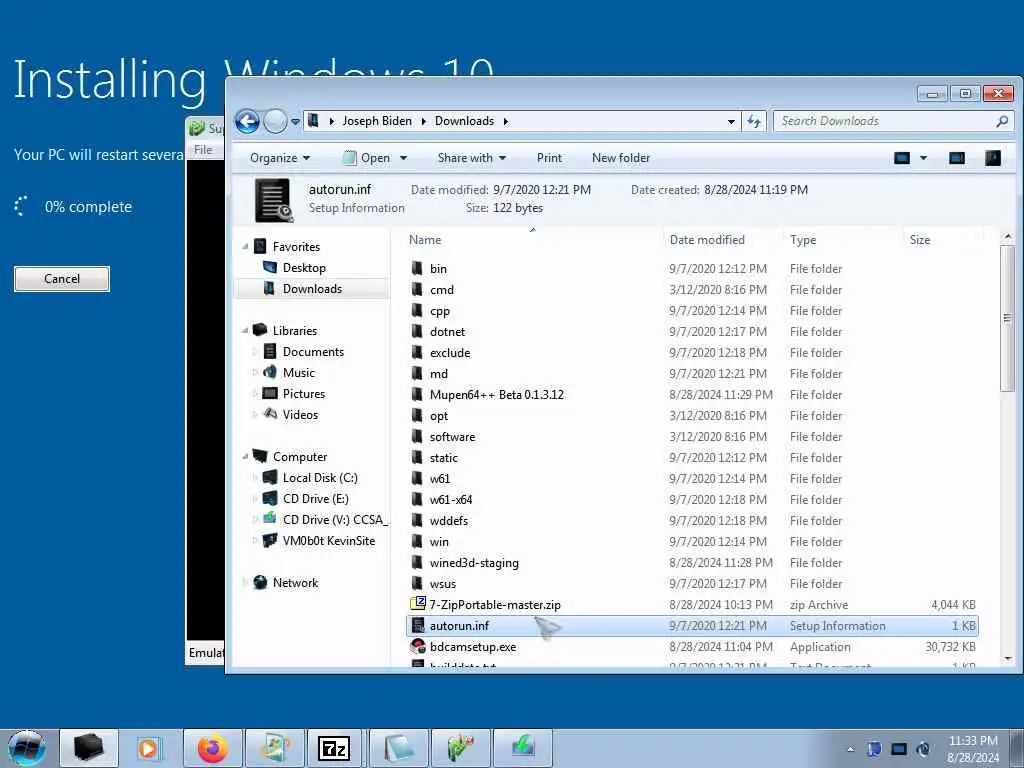The image size is (1024, 768).
Task: Click the Back navigation arrow in Explorer
Action: [x=248, y=121]
